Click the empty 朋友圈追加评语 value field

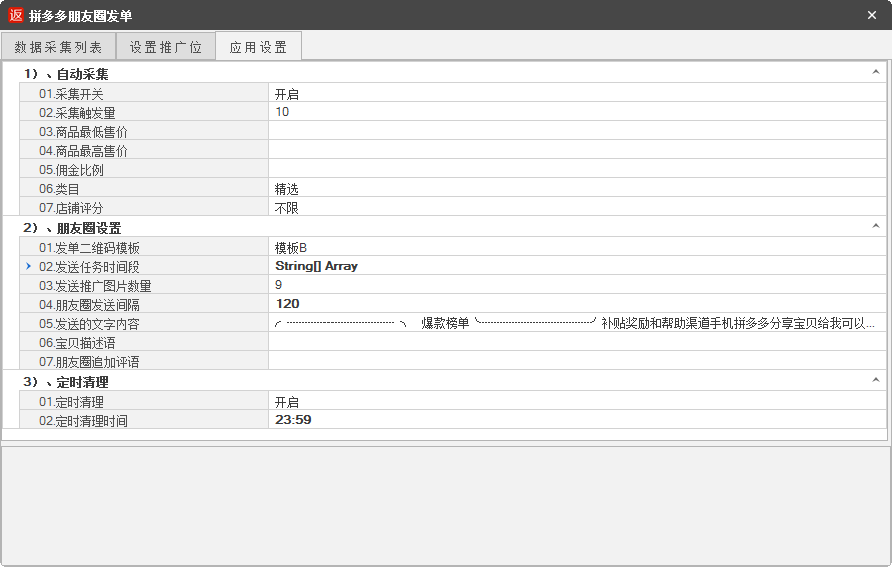click(x=577, y=361)
